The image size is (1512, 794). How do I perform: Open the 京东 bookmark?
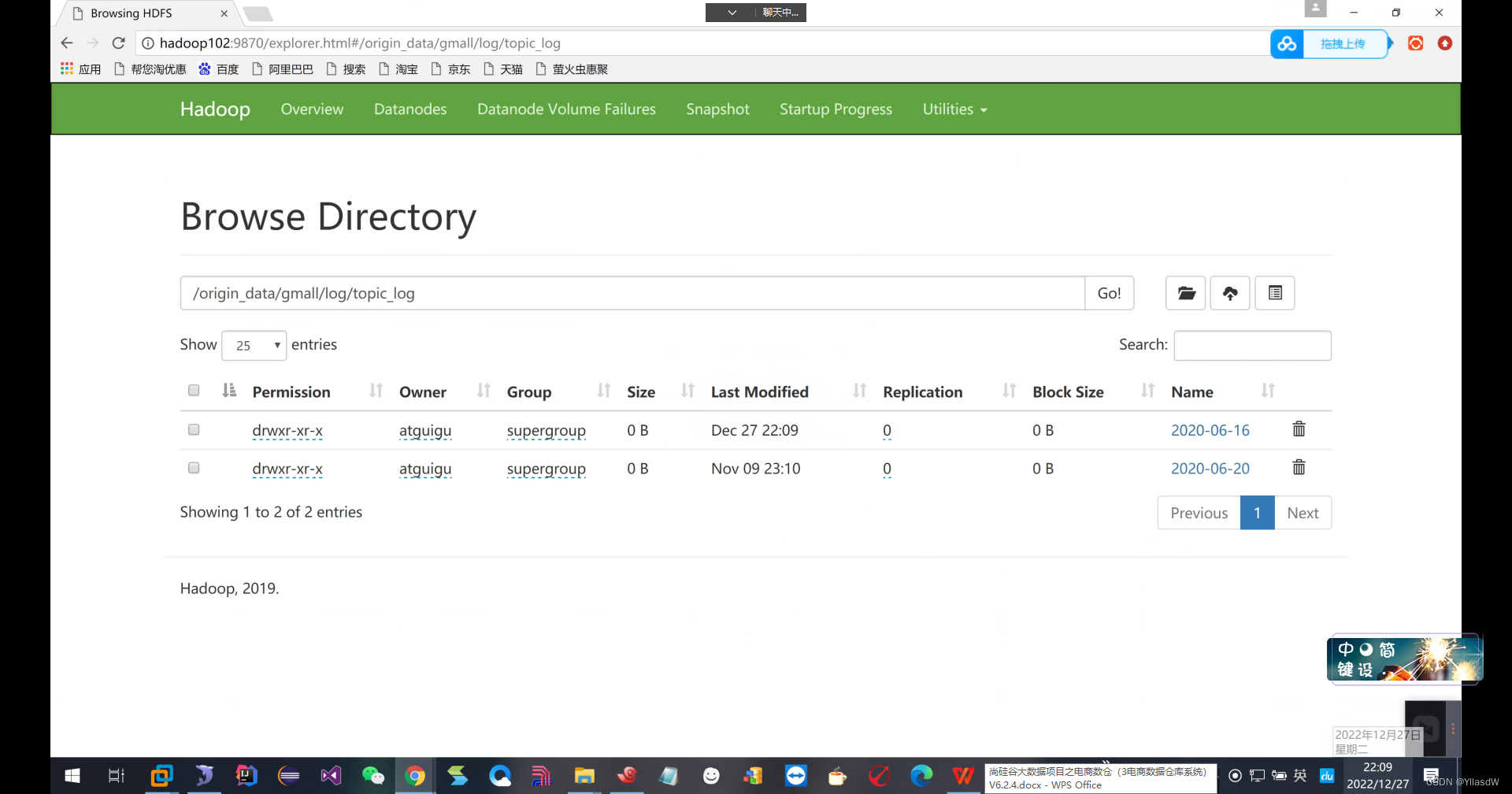pos(451,69)
